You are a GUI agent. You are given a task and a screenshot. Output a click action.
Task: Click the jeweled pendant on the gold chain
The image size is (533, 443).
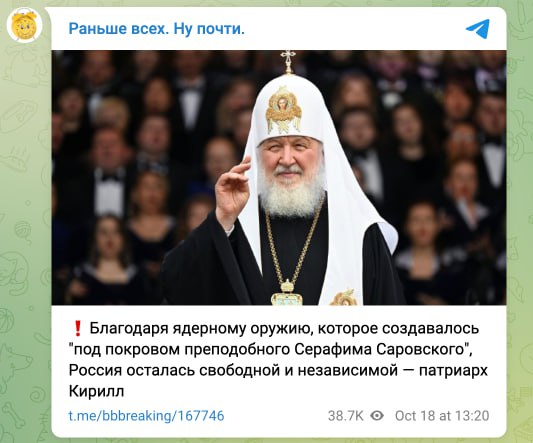[x=287, y=292]
